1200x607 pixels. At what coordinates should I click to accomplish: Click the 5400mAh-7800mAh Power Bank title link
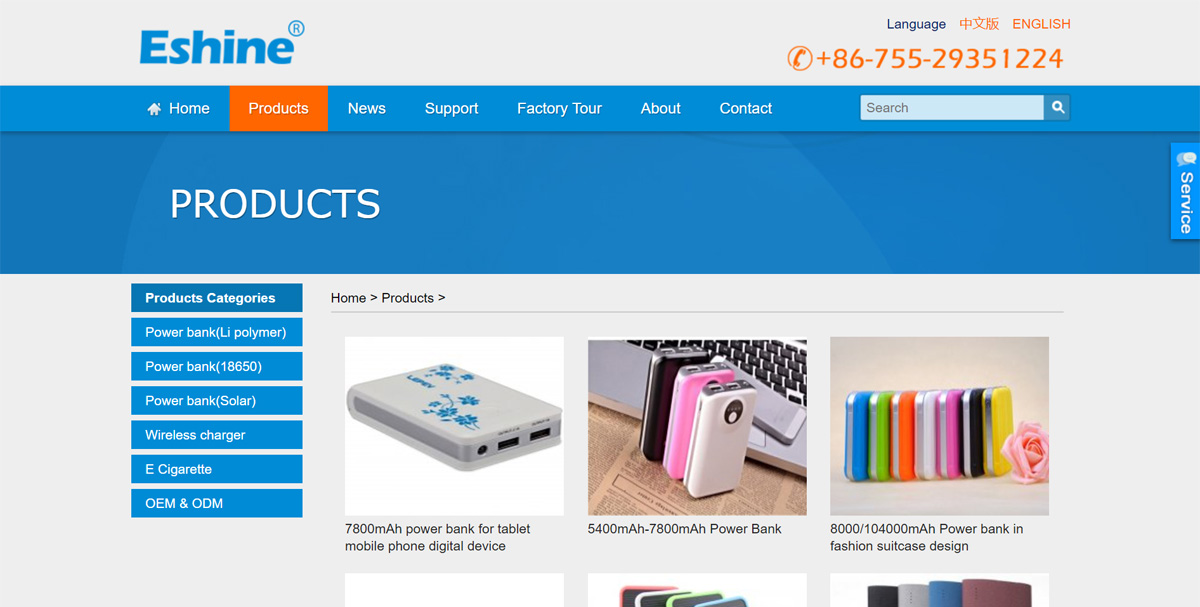click(x=684, y=529)
